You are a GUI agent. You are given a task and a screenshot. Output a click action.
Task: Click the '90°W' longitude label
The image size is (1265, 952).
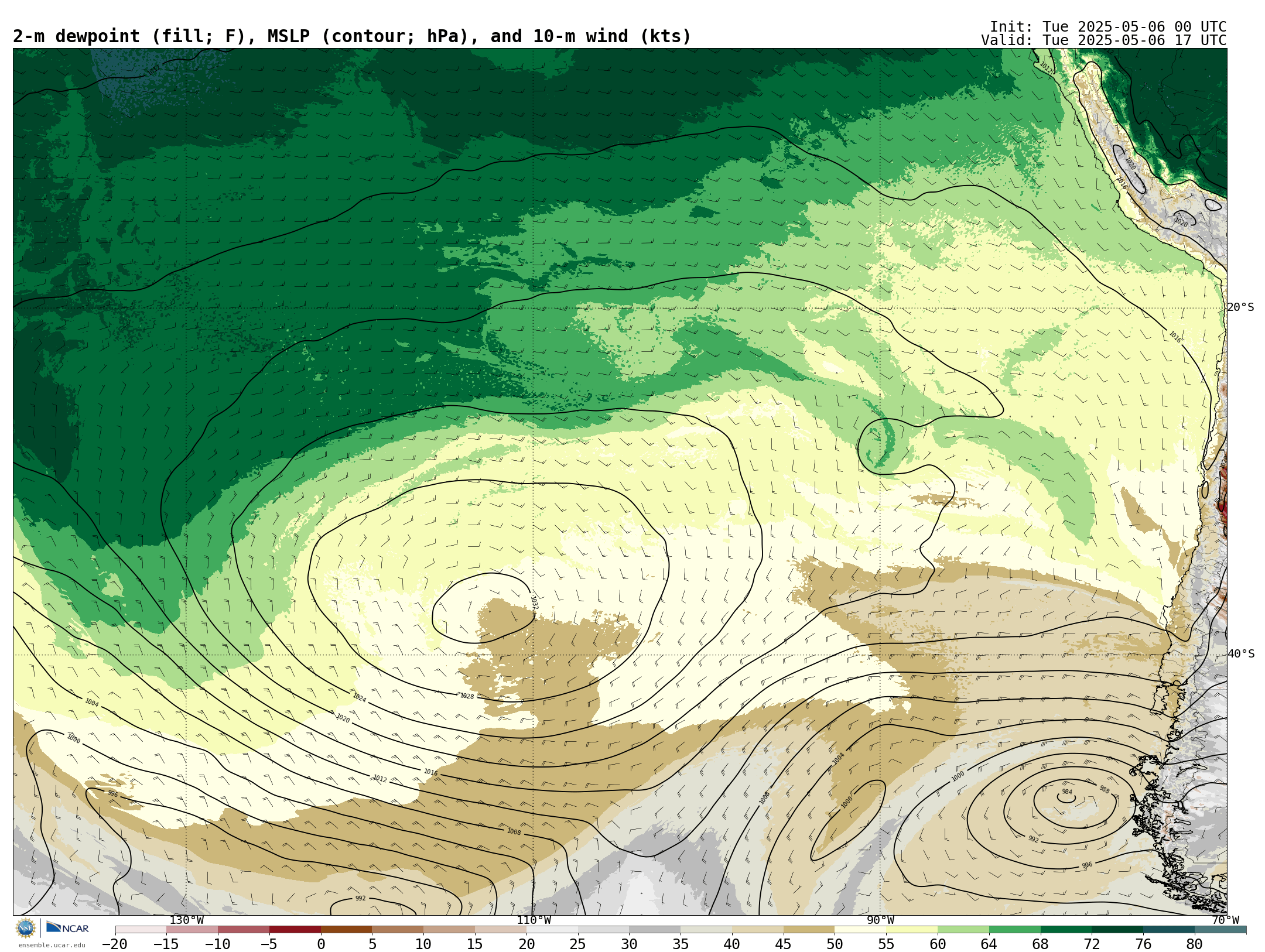pyautogui.click(x=880, y=920)
